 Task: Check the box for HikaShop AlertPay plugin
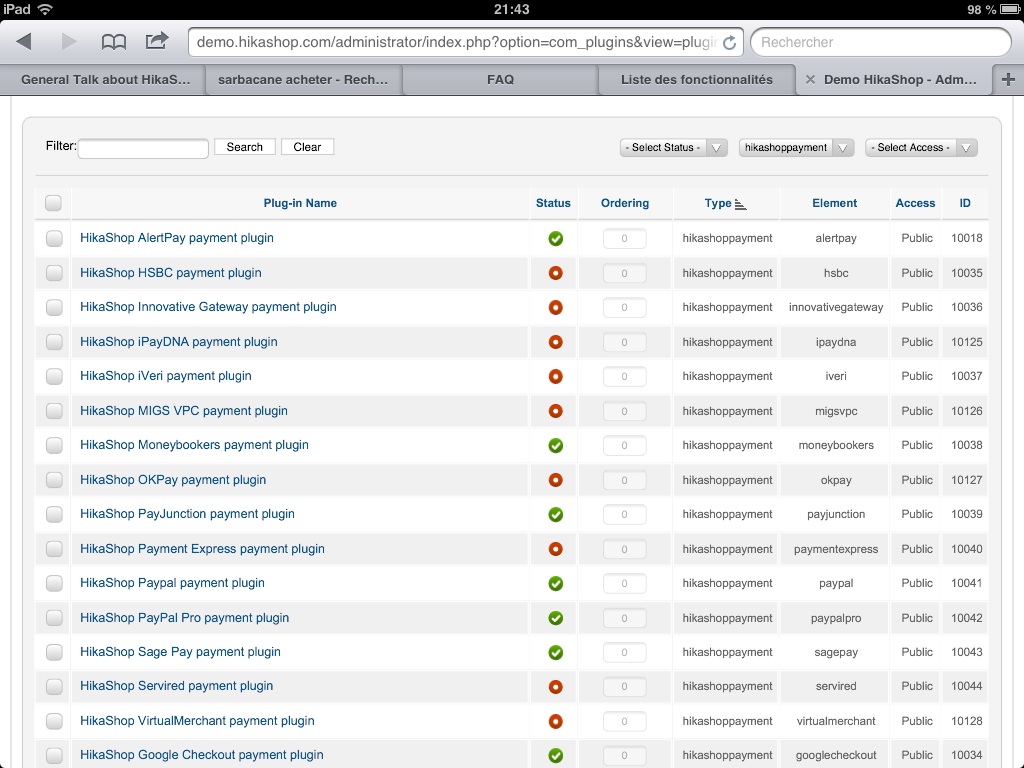[x=54, y=238]
